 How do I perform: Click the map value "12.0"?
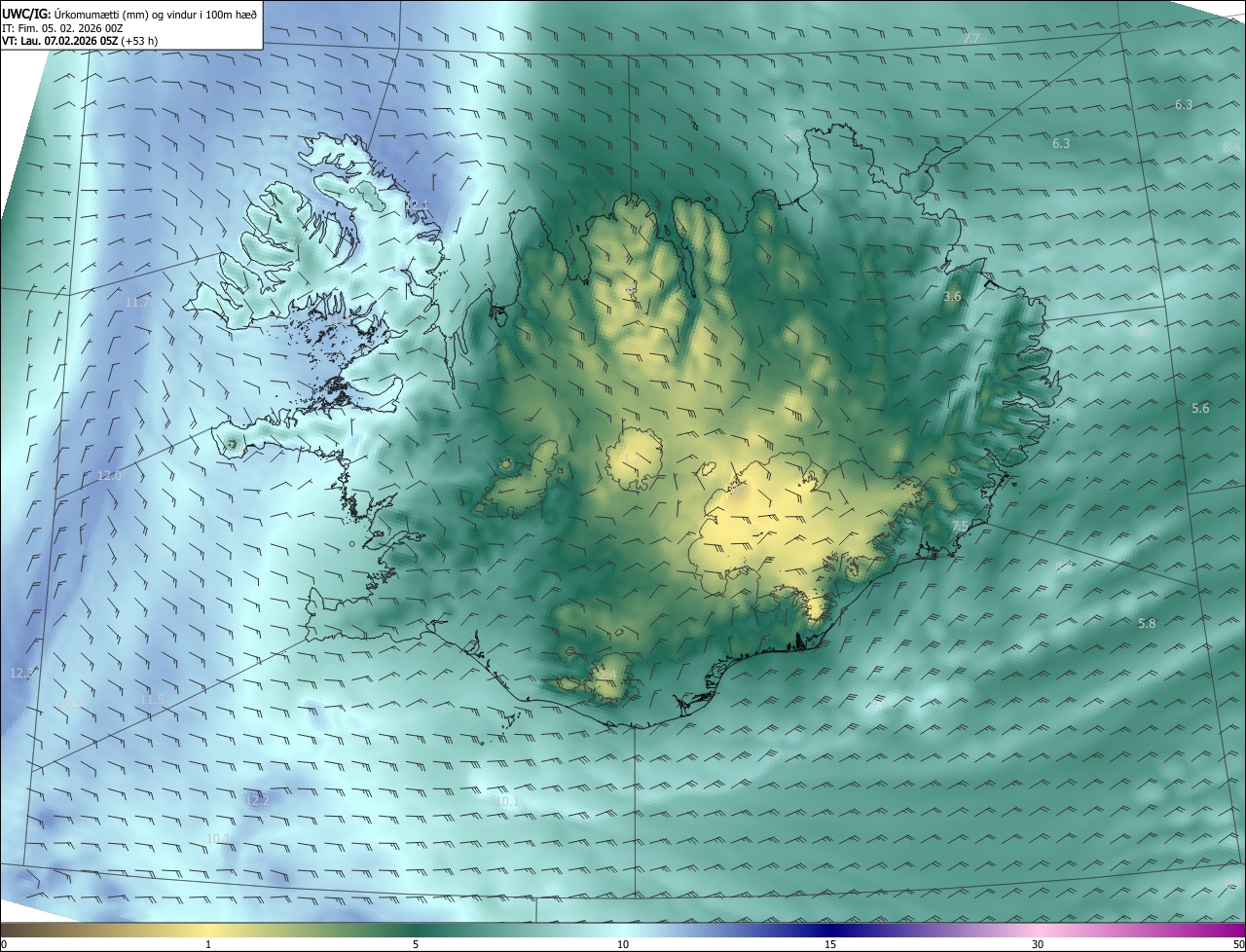coord(109,476)
